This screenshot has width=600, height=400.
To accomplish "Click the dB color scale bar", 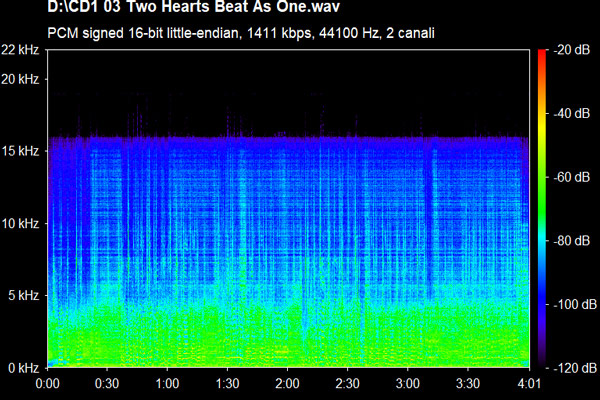I will pyautogui.click(x=542, y=209).
